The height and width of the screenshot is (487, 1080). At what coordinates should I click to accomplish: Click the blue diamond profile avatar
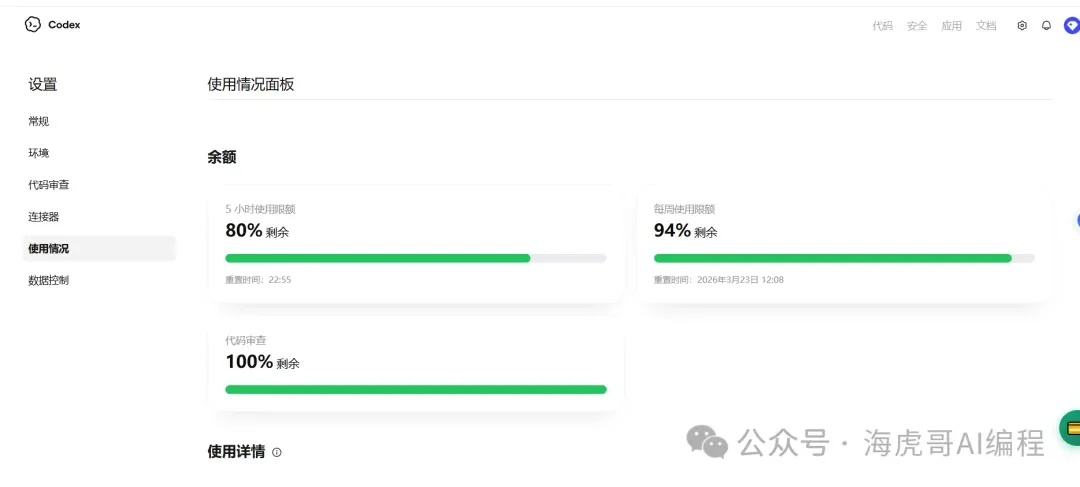tap(1071, 26)
